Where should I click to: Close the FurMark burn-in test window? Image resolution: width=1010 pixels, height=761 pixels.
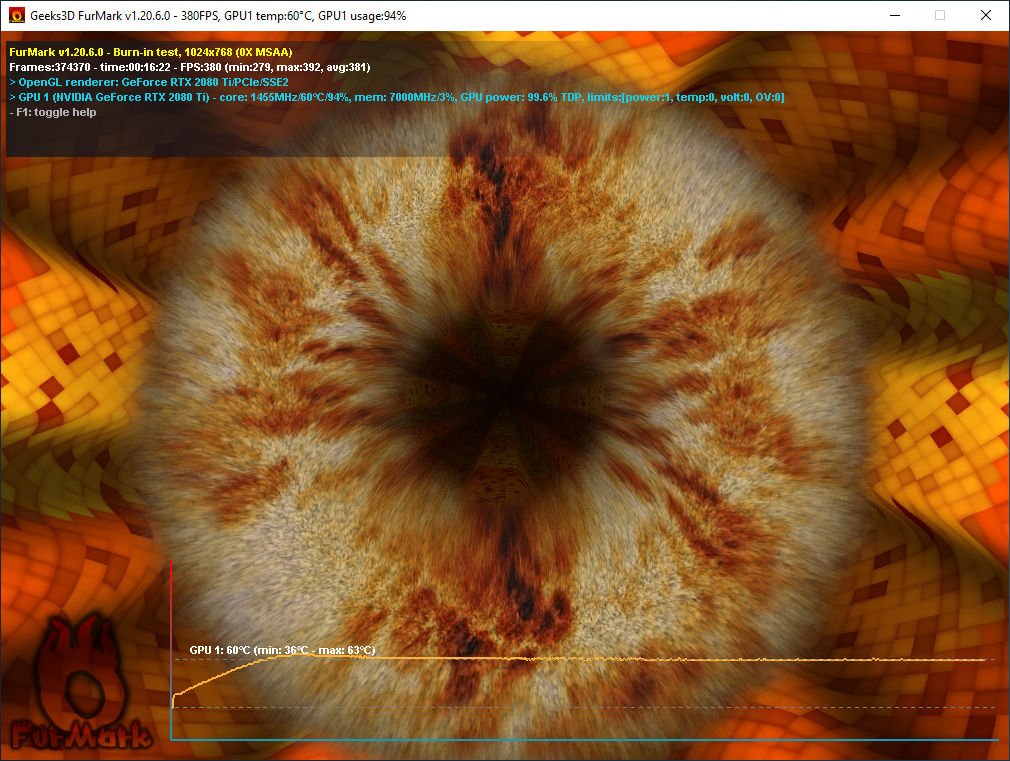986,15
